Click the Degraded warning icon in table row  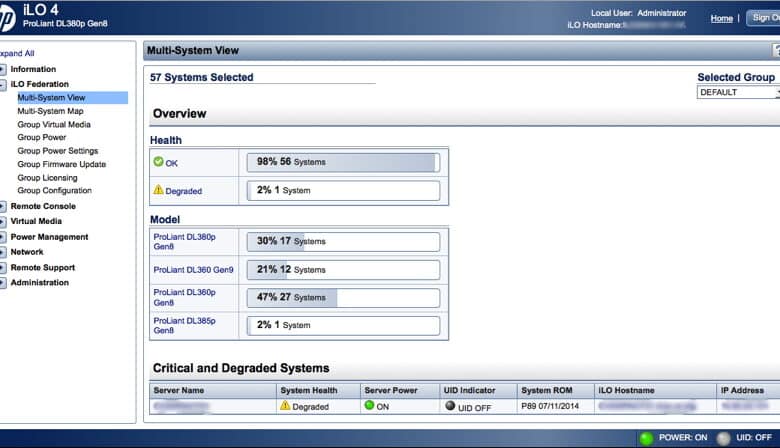click(x=285, y=405)
